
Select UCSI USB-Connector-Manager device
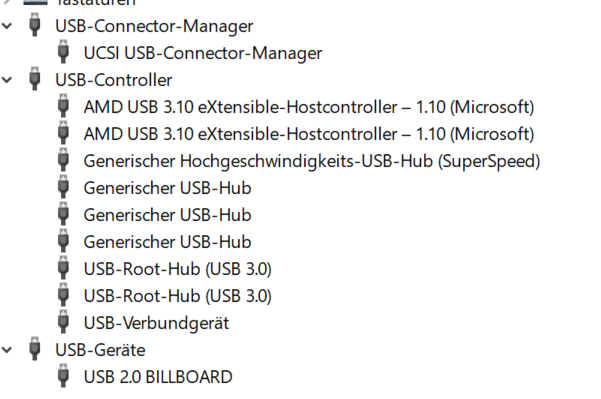(x=203, y=53)
